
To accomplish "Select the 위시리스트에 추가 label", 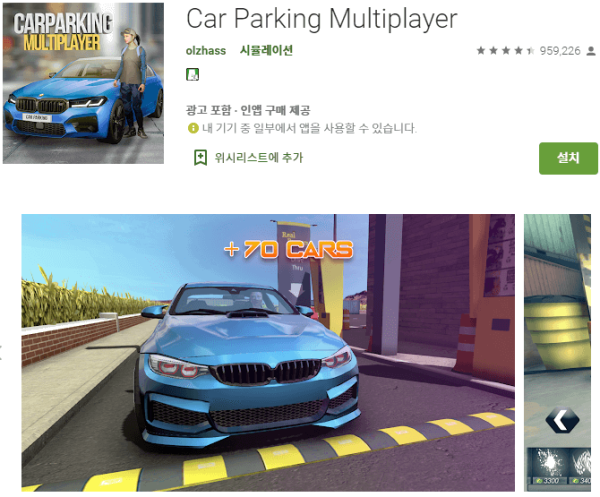I will click(x=259, y=158).
